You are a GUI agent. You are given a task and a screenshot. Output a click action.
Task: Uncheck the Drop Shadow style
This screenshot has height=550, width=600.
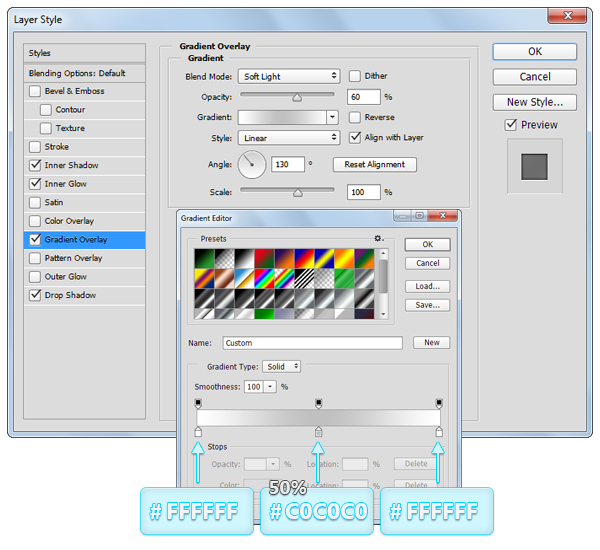pyautogui.click(x=36, y=295)
